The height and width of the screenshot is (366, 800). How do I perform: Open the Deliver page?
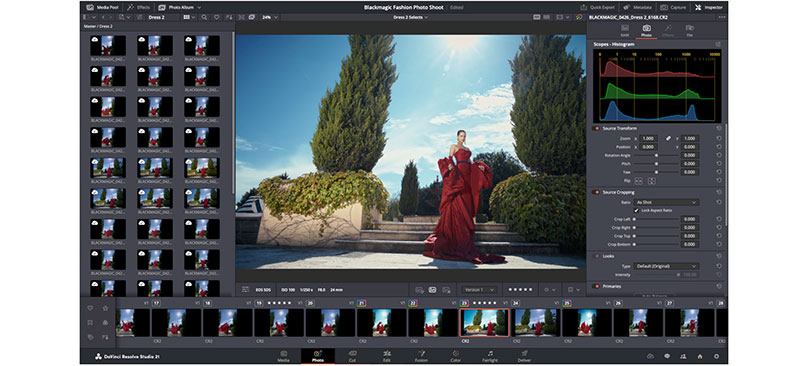[524, 355]
